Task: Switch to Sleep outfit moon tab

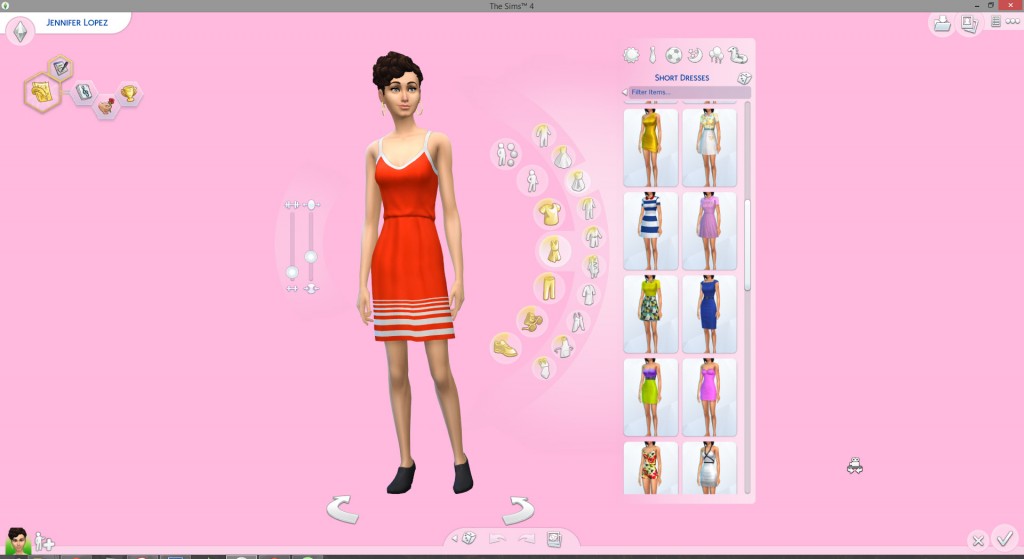Action: (x=695, y=55)
